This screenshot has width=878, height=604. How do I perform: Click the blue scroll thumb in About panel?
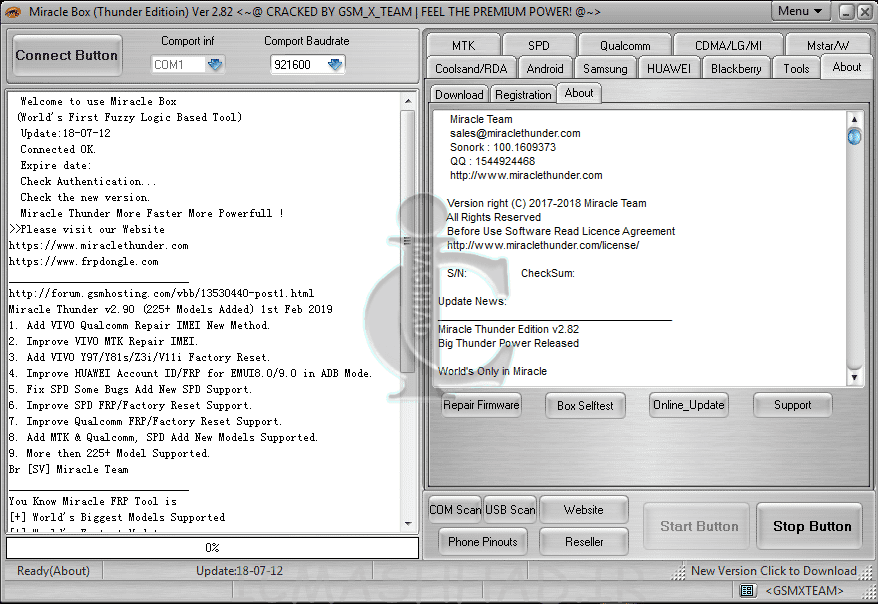[854, 136]
